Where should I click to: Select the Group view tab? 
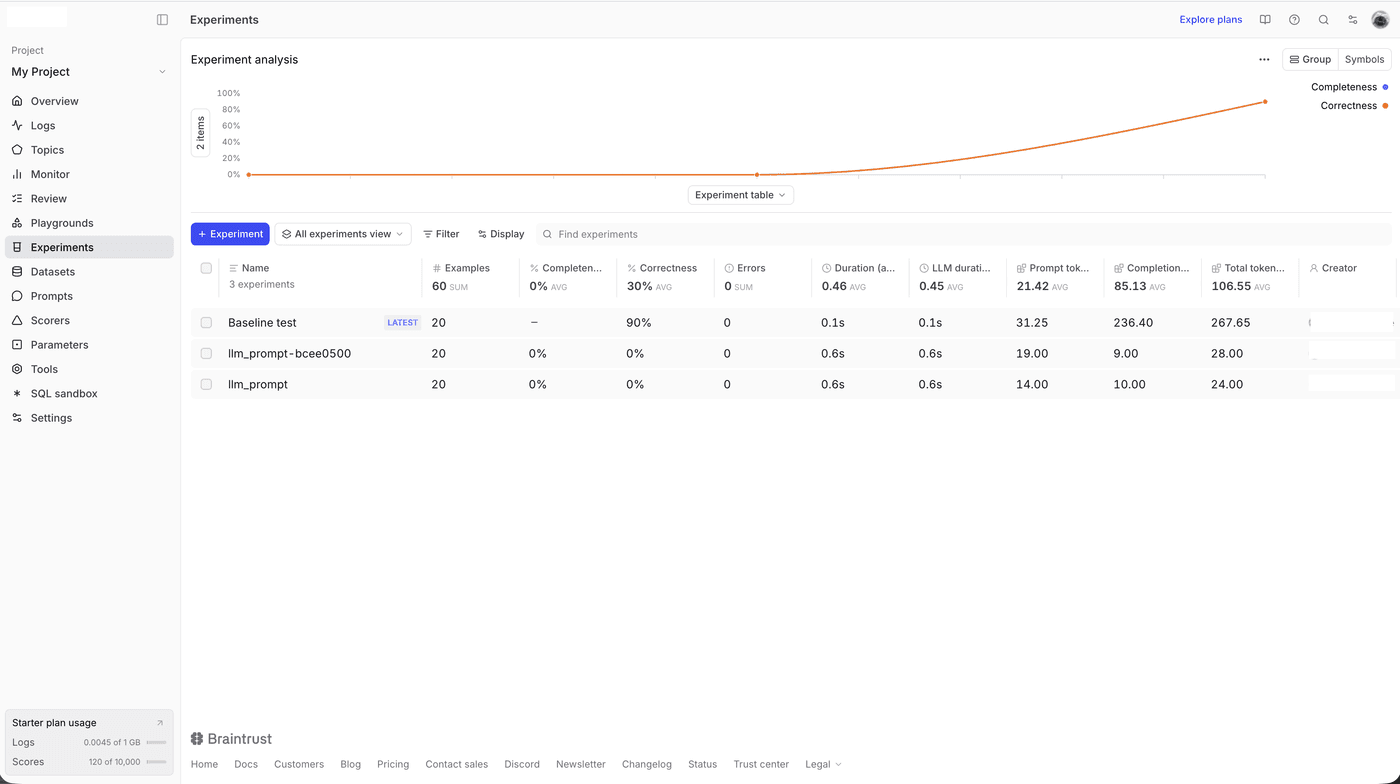pos(1310,59)
